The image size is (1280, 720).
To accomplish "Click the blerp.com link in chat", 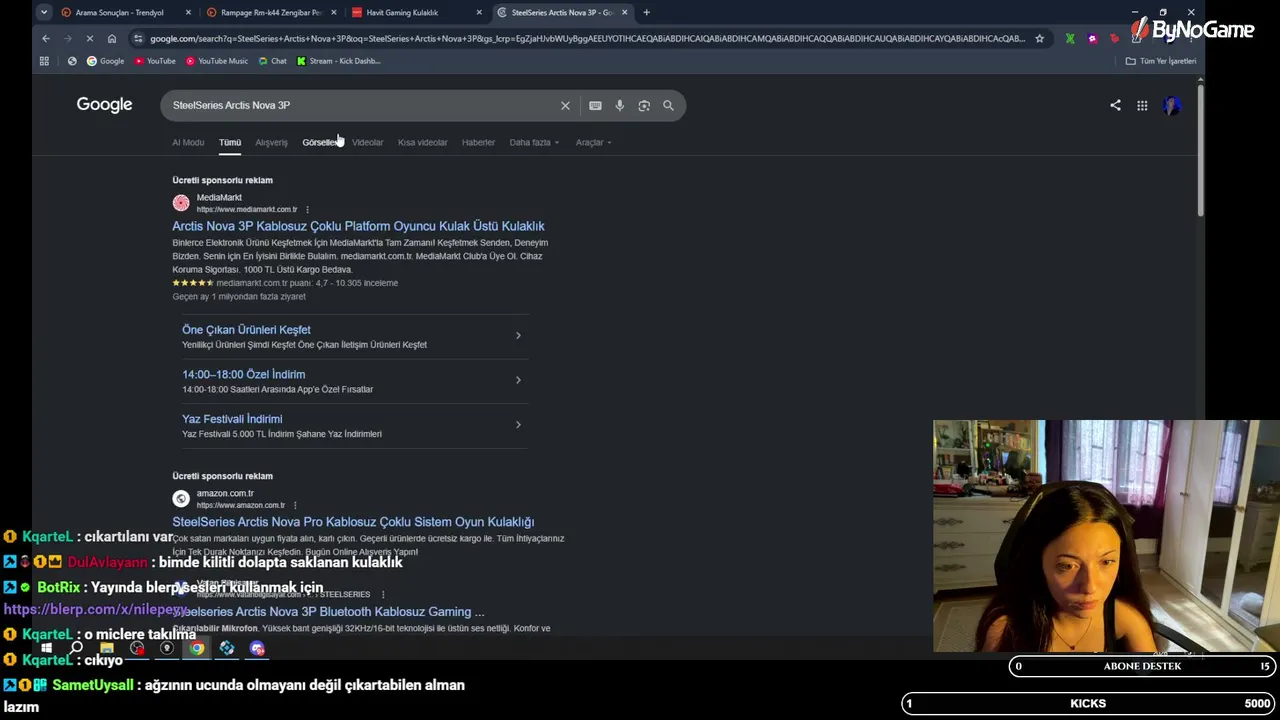I will point(96,610).
